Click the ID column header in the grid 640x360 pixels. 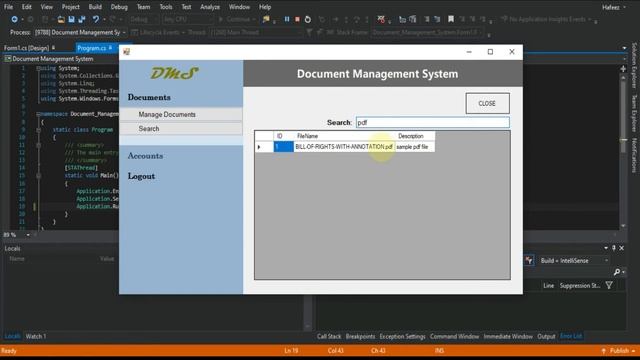click(x=283, y=136)
